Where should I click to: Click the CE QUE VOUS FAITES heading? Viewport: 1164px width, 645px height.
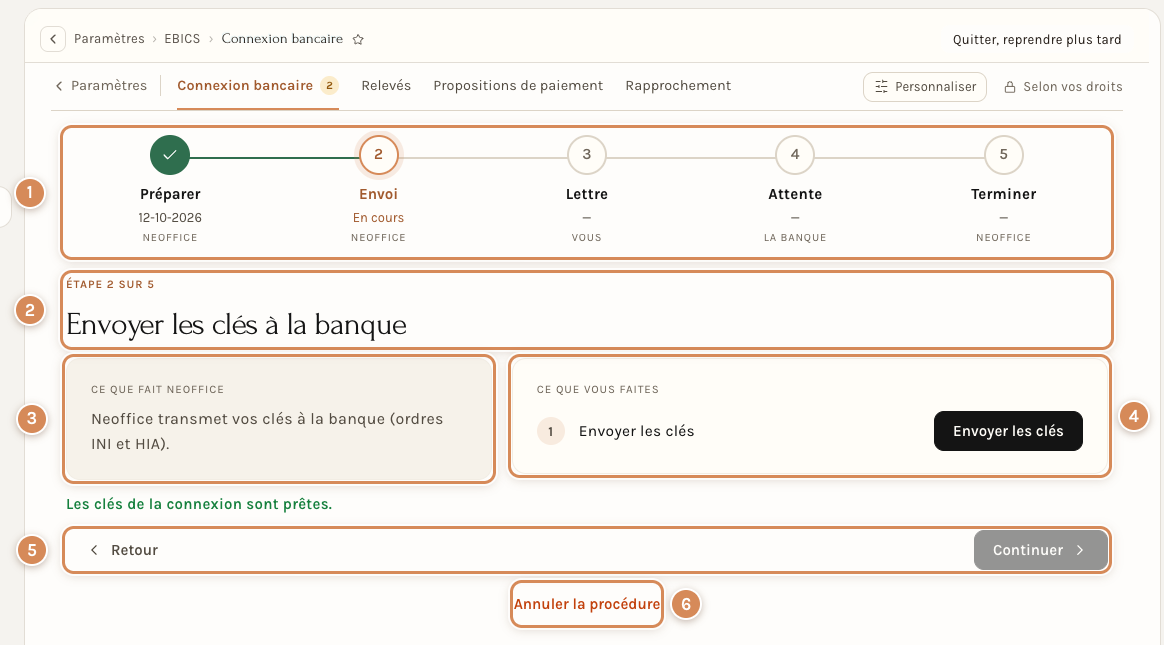(x=598, y=390)
